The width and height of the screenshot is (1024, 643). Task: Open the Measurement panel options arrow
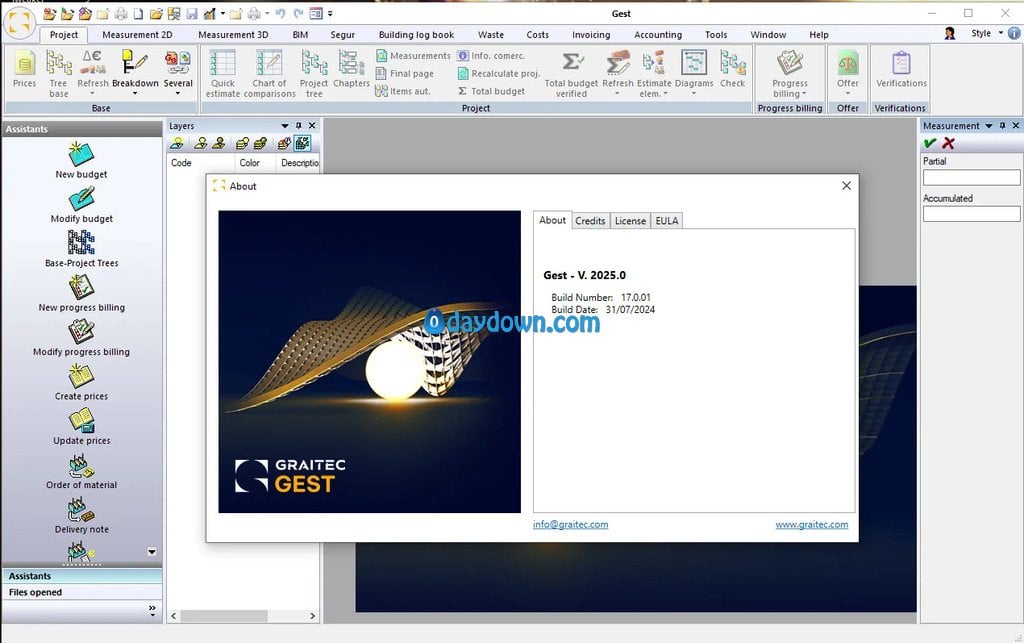989,126
